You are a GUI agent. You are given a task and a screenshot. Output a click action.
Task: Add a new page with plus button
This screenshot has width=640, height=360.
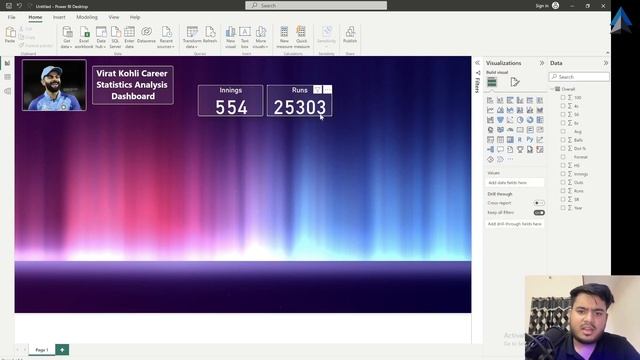(62, 350)
